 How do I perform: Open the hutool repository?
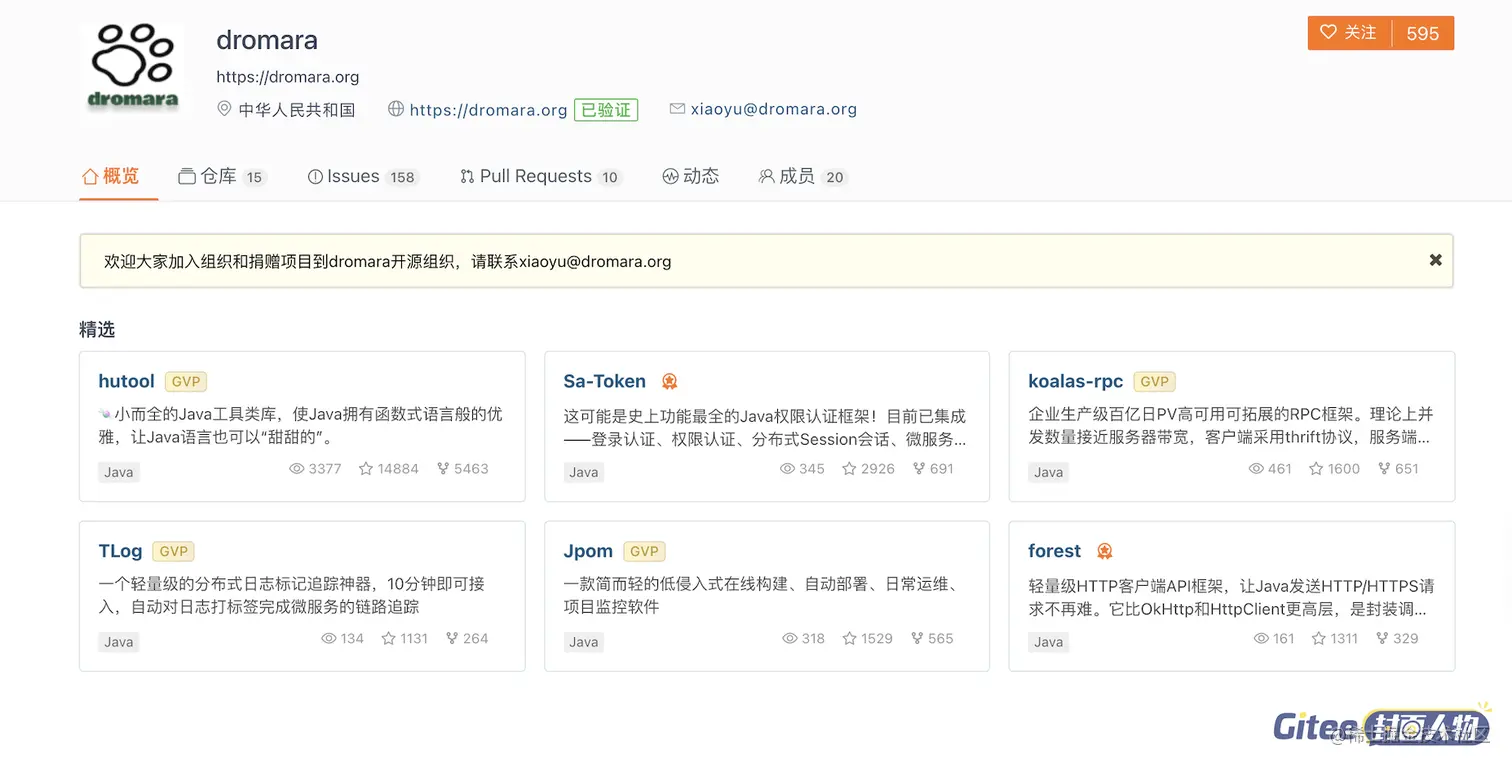pyautogui.click(x=126, y=381)
